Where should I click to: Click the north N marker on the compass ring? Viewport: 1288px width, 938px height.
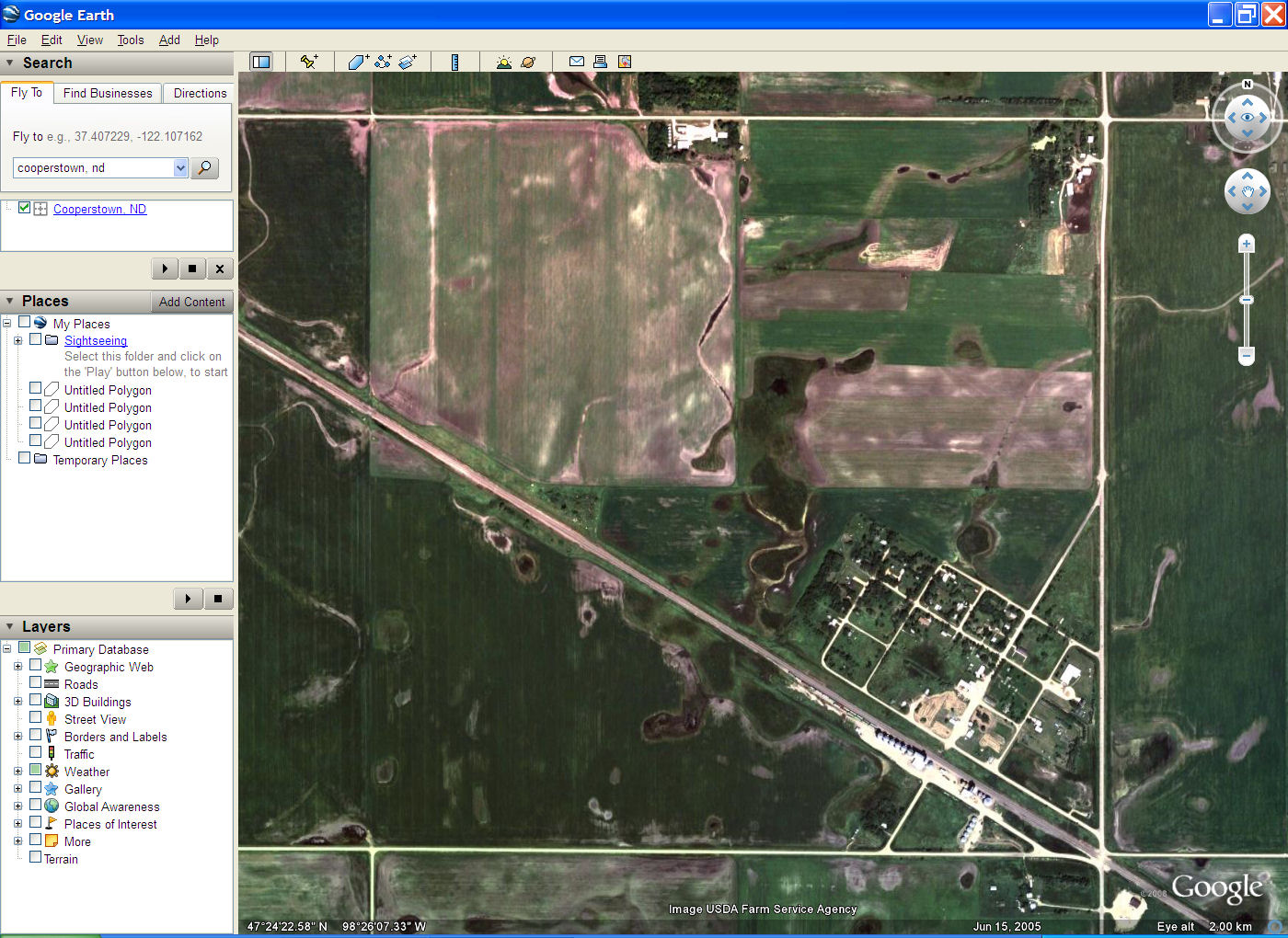[x=1248, y=85]
